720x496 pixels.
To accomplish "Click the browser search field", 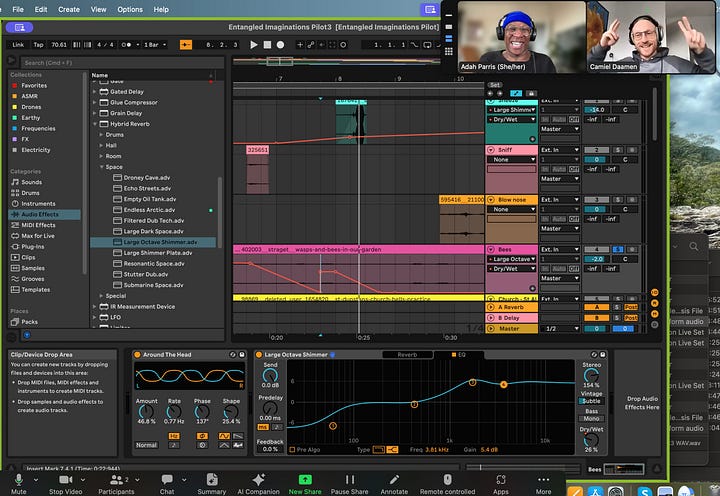I will point(122,62).
